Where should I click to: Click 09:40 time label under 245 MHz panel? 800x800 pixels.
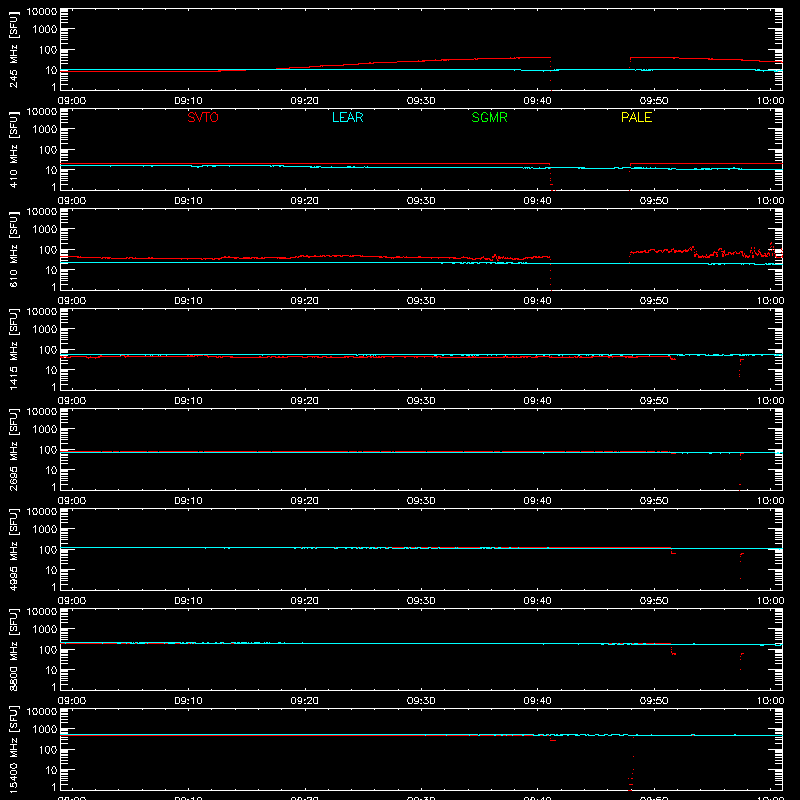click(537, 101)
